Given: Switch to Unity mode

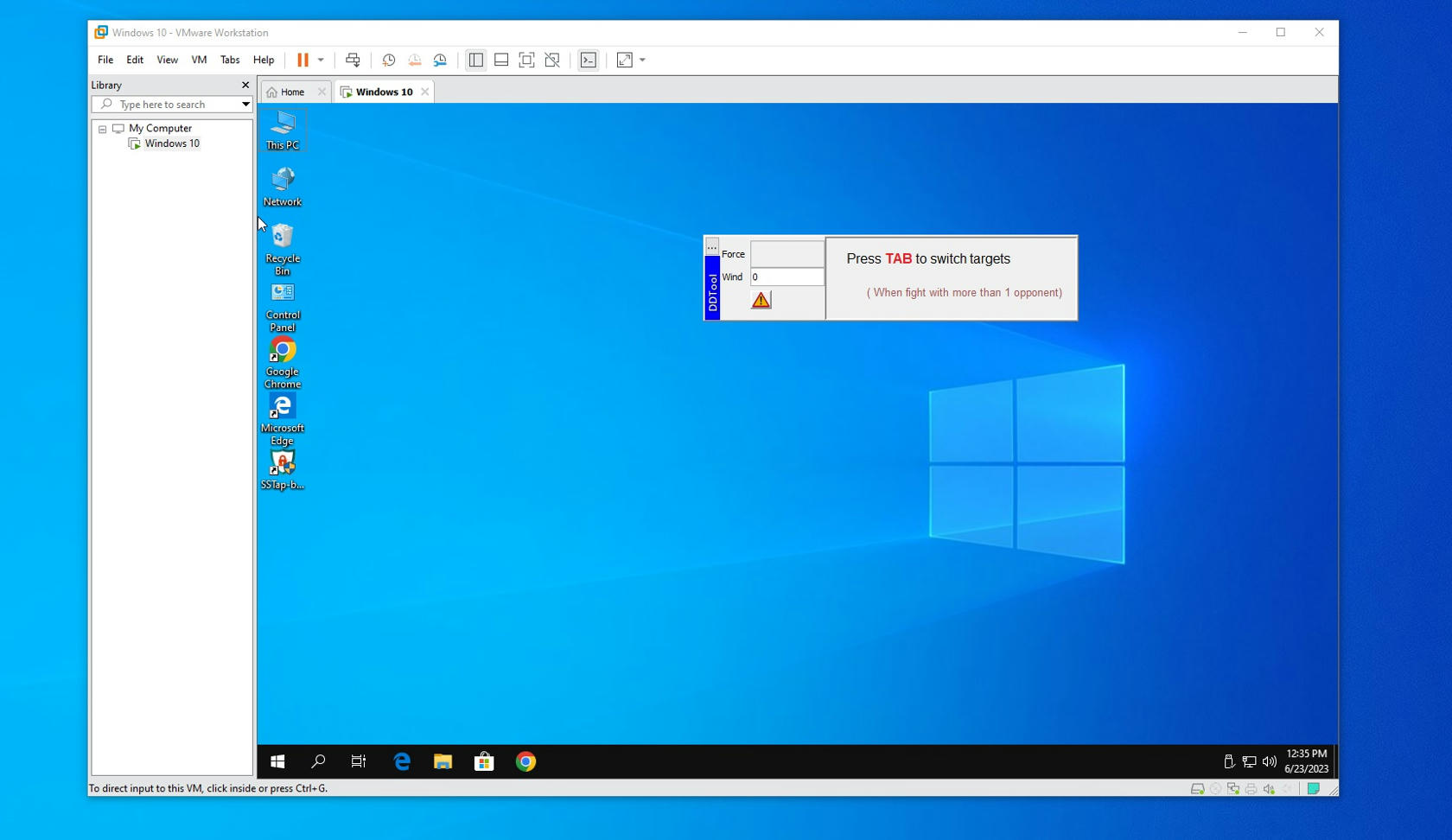Looking at the screenshot, I should coord(552,60).
